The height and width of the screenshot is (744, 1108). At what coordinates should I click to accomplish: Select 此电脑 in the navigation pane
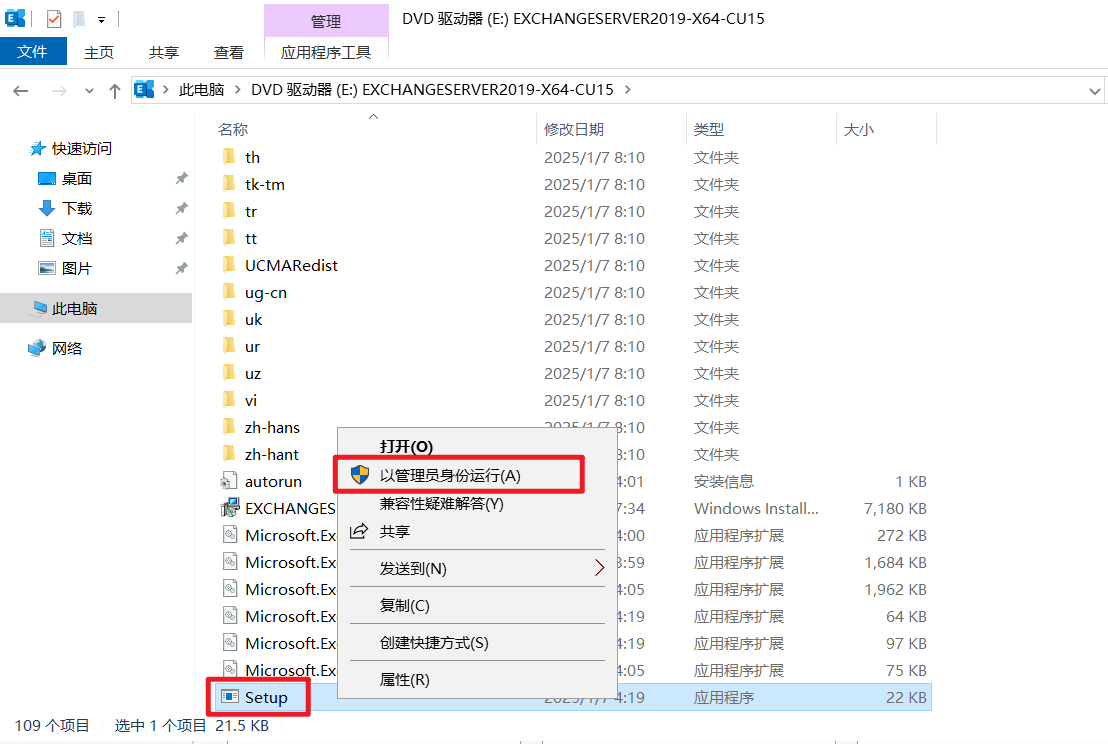tap(96, 308)
